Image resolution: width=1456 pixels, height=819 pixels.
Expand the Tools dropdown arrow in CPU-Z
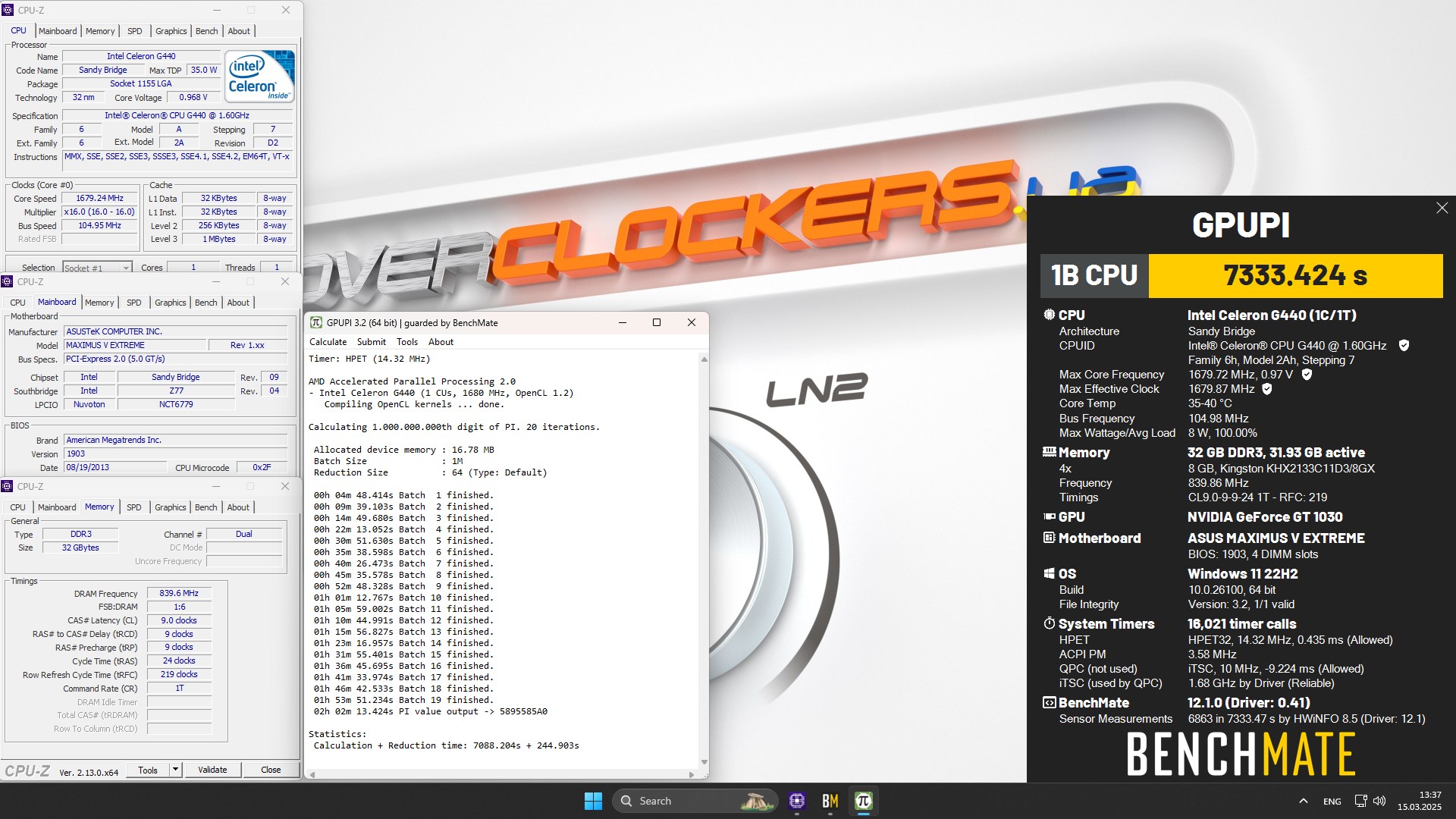tap(175, 770)
